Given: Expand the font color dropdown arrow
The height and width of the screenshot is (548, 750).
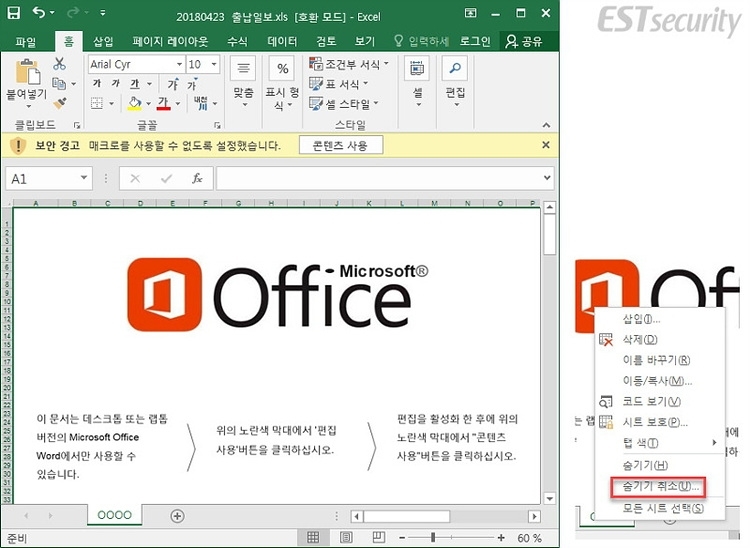Looking at the screenshot, I should coord(177,103).
